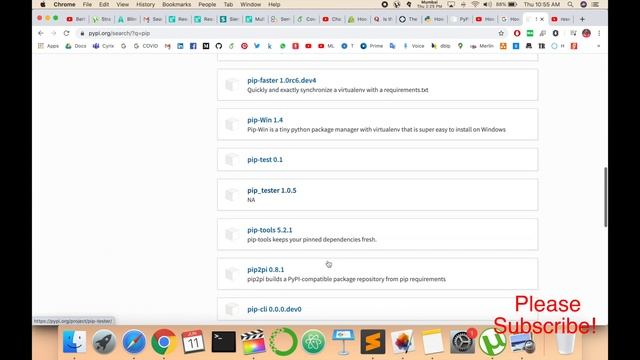Image resolution: width=640 pixels, height=360 pixels.
Task: Open the pip2pi 0.8.1 project
Action: (266, 269)
